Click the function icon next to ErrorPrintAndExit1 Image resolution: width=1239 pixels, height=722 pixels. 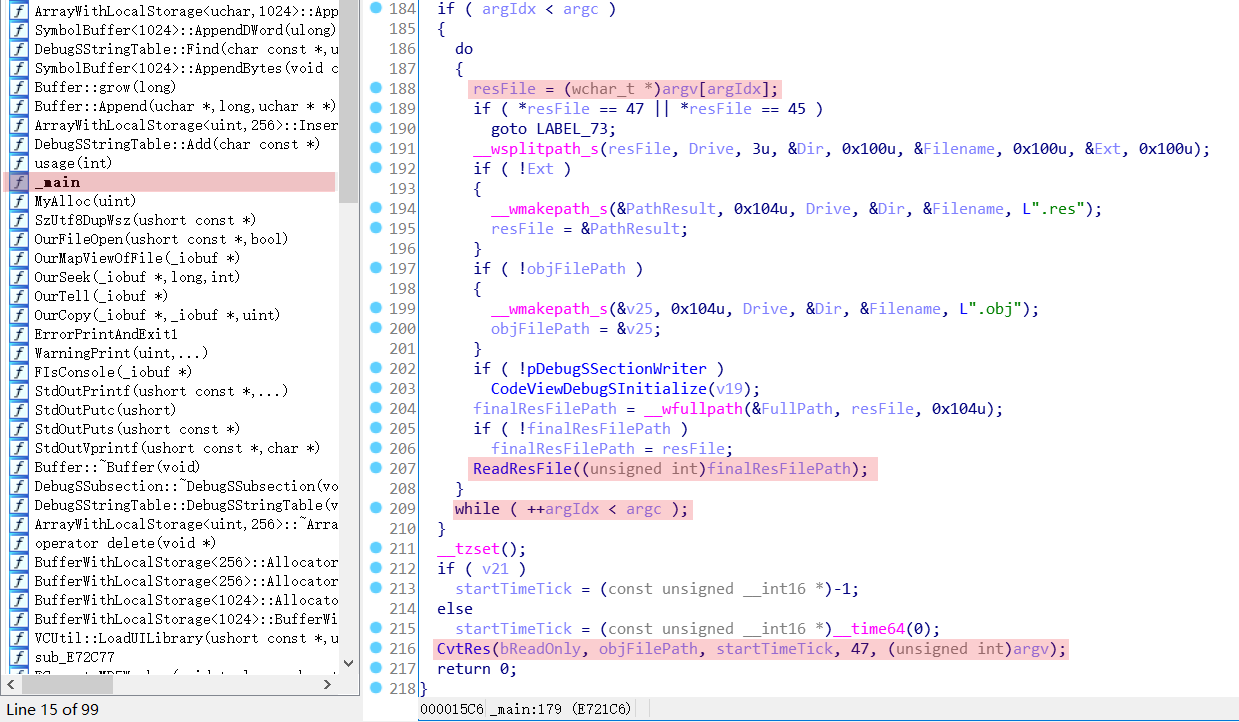[18, 334]
